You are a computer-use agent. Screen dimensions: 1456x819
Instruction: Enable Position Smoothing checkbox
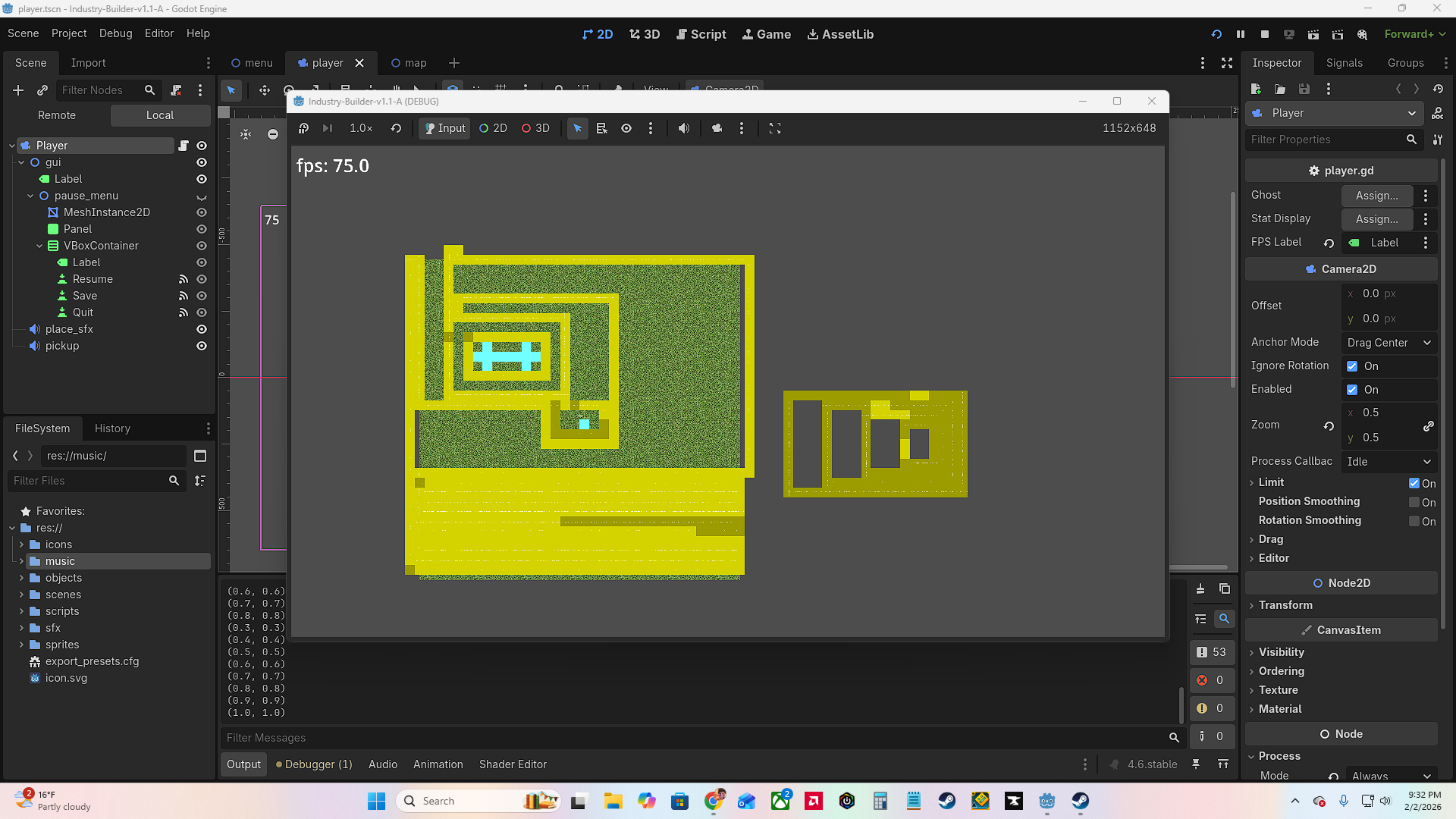pyautogui.click(x=1414, y=502)
